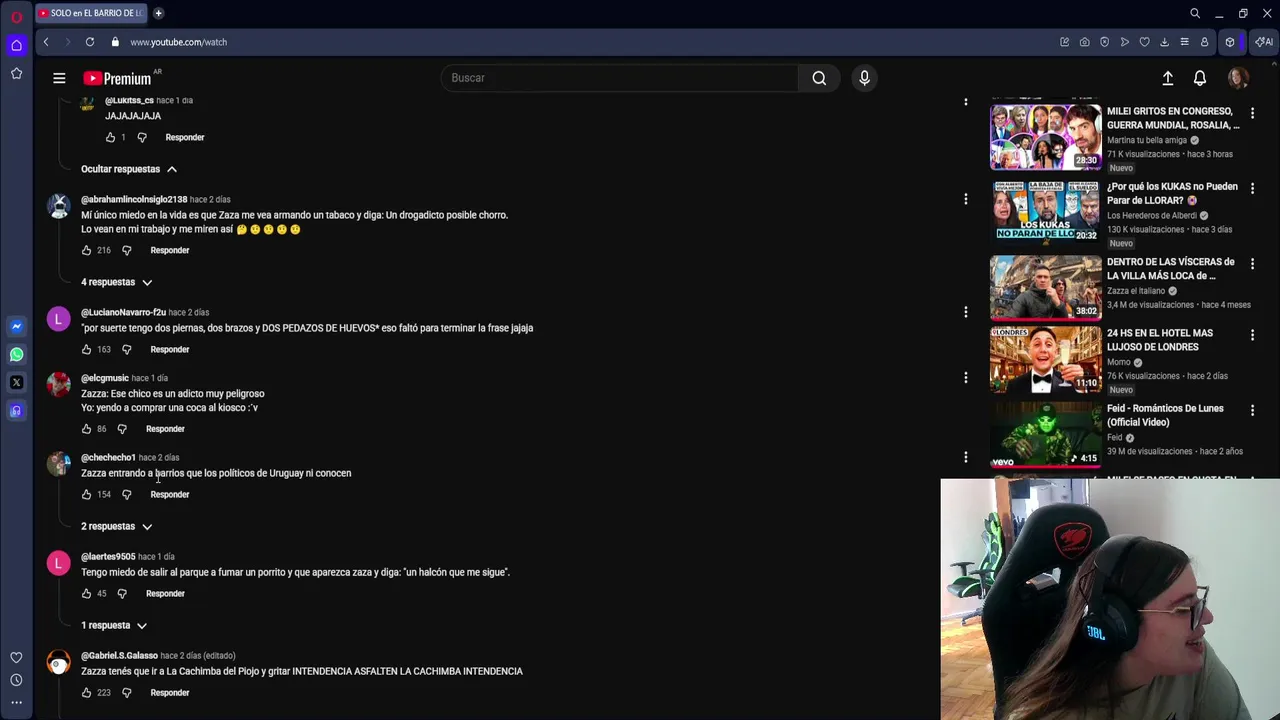Like the JAJAJAJAJA reply

pyautogui.click(x=110, y=137)
